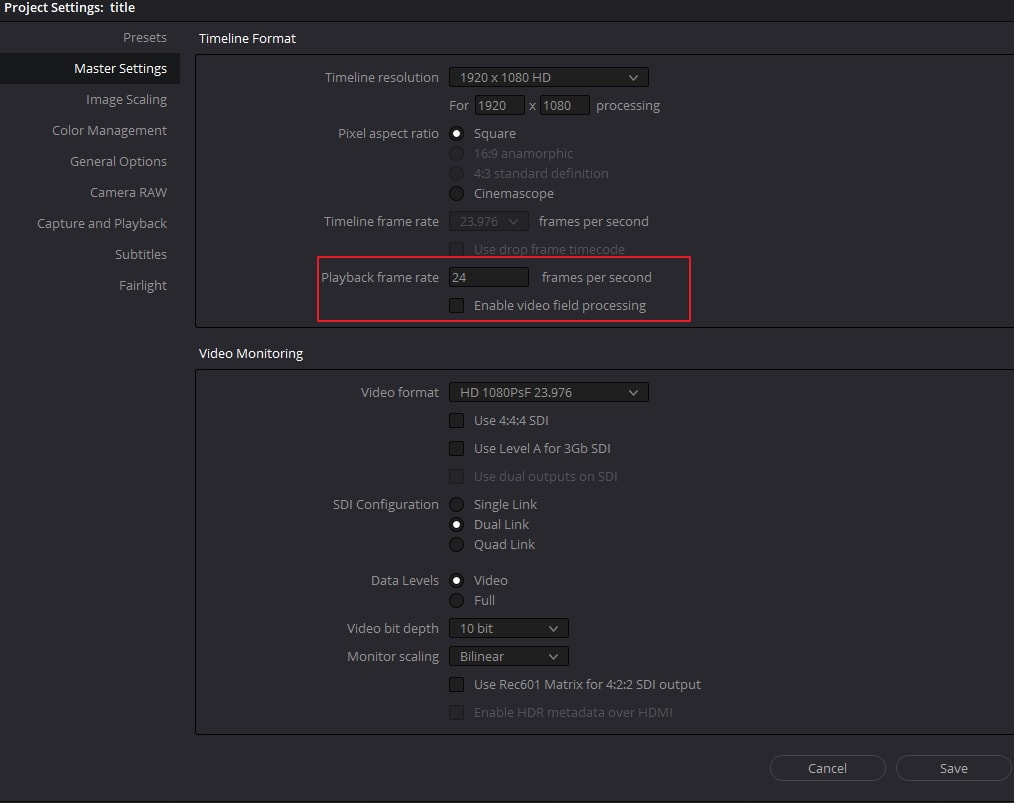Open the Video format dropdown

pyautogui.click(x=548, y=393)
